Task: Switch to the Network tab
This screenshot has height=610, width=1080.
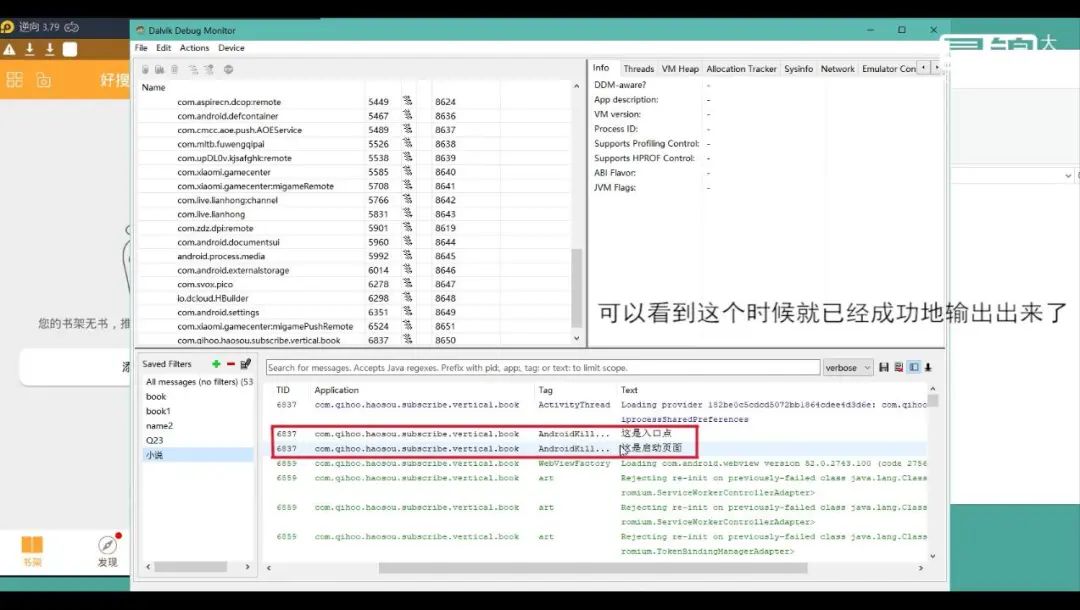Action: point(838,69)
